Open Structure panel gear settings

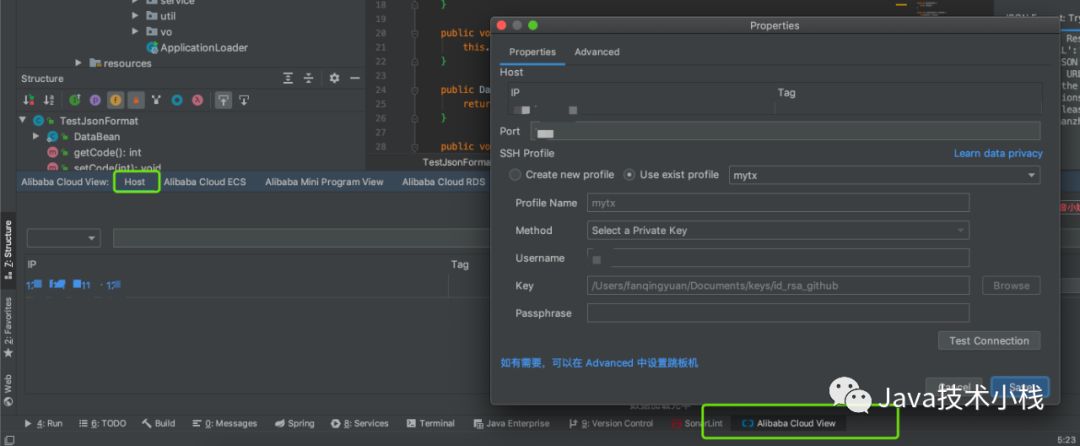(x=334, y=78)
